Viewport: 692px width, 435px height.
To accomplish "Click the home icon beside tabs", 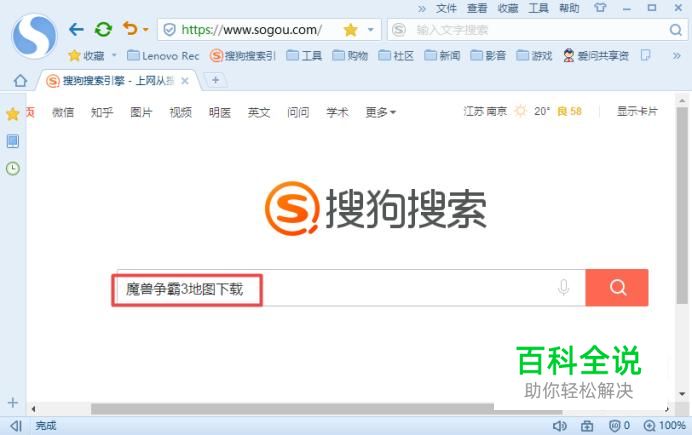I will click(x=20, y=81).
